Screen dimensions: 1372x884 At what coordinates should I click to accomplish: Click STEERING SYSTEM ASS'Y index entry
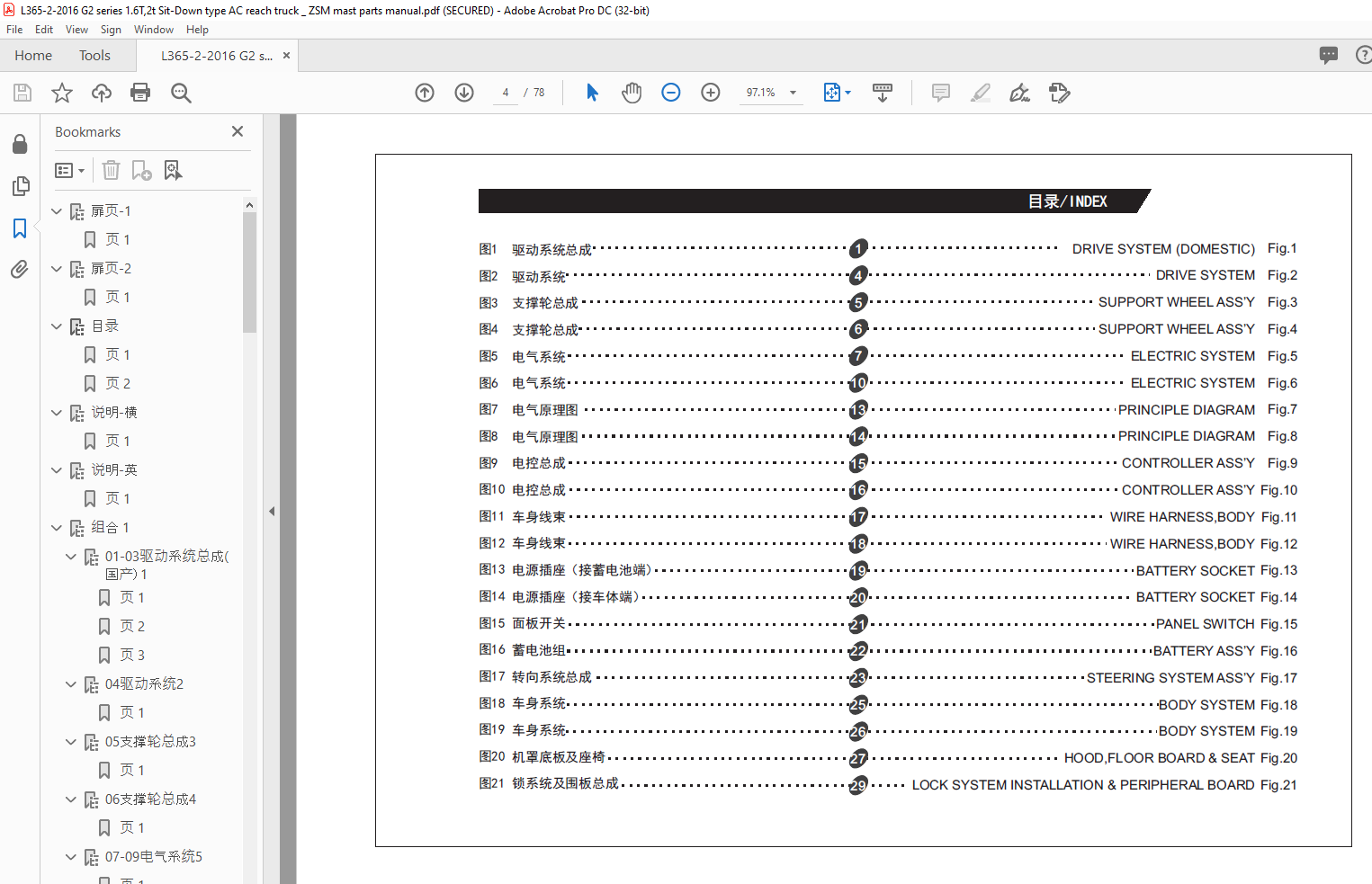point(1170,678)
